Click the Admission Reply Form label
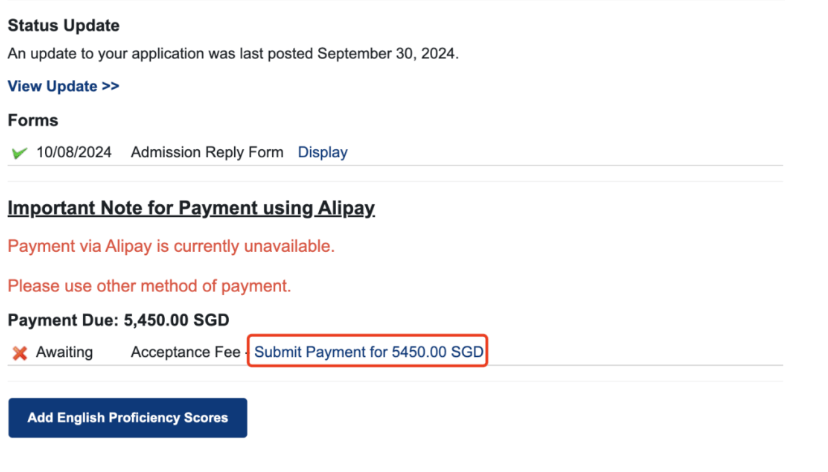Viewport: 828px width, 472px height. [207, 152]
